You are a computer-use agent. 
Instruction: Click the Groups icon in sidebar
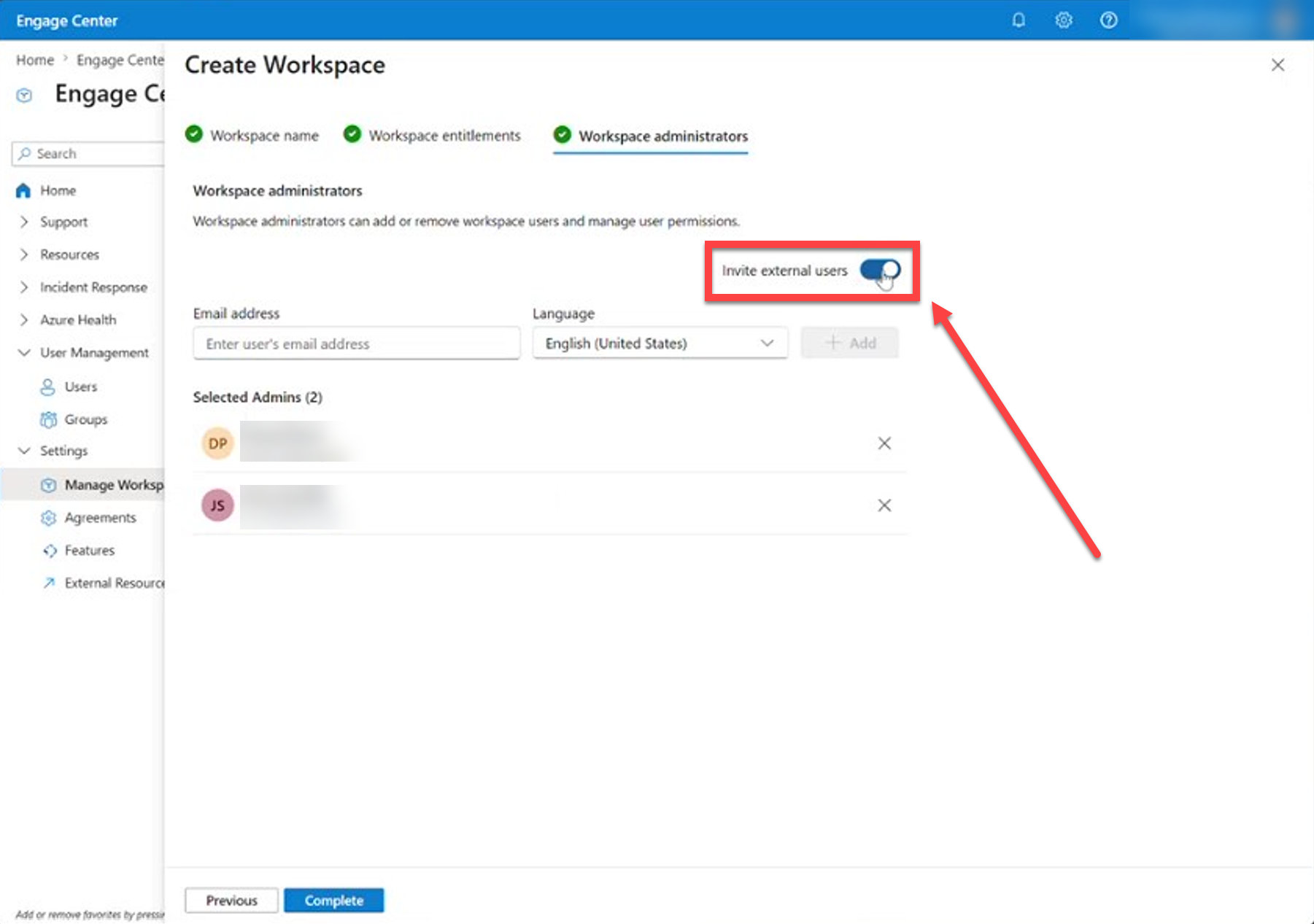click(48, 419)
